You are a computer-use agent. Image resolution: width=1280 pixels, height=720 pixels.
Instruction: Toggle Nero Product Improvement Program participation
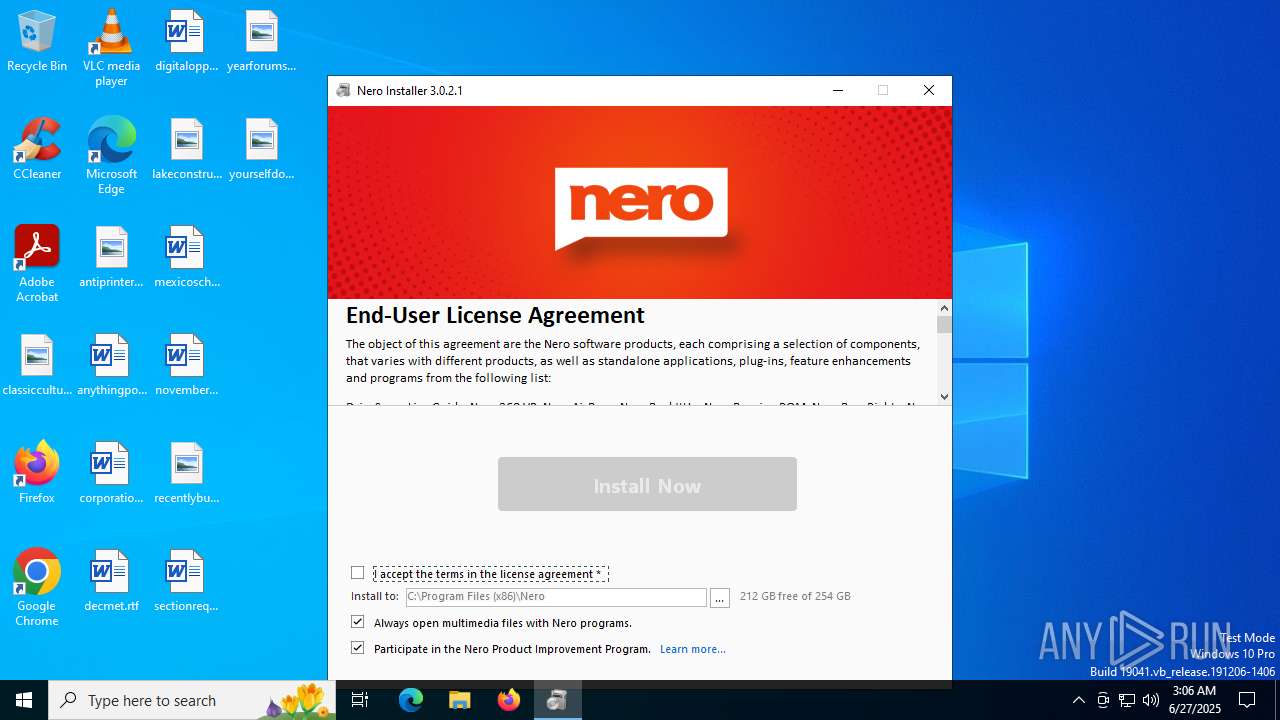[x=357, y=648]
